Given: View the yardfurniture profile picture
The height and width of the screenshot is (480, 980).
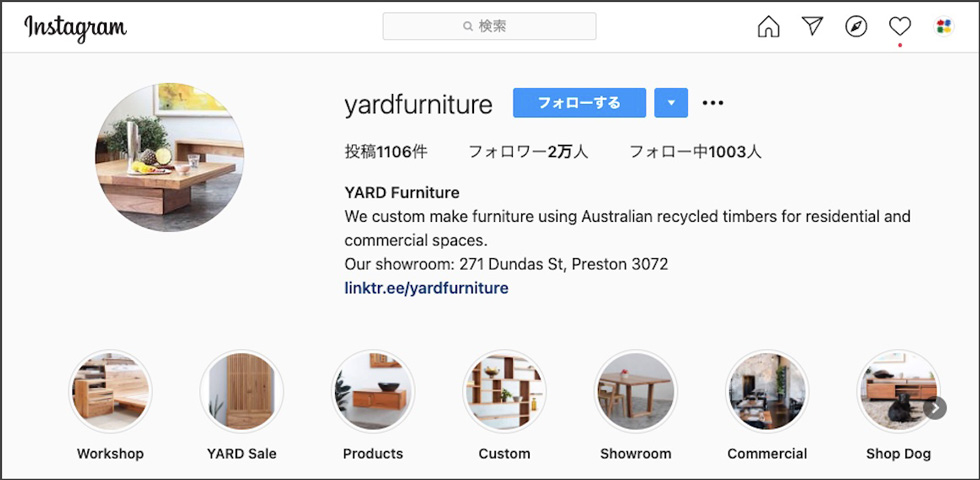Looking at the screenshot, I should pos(169,157).
